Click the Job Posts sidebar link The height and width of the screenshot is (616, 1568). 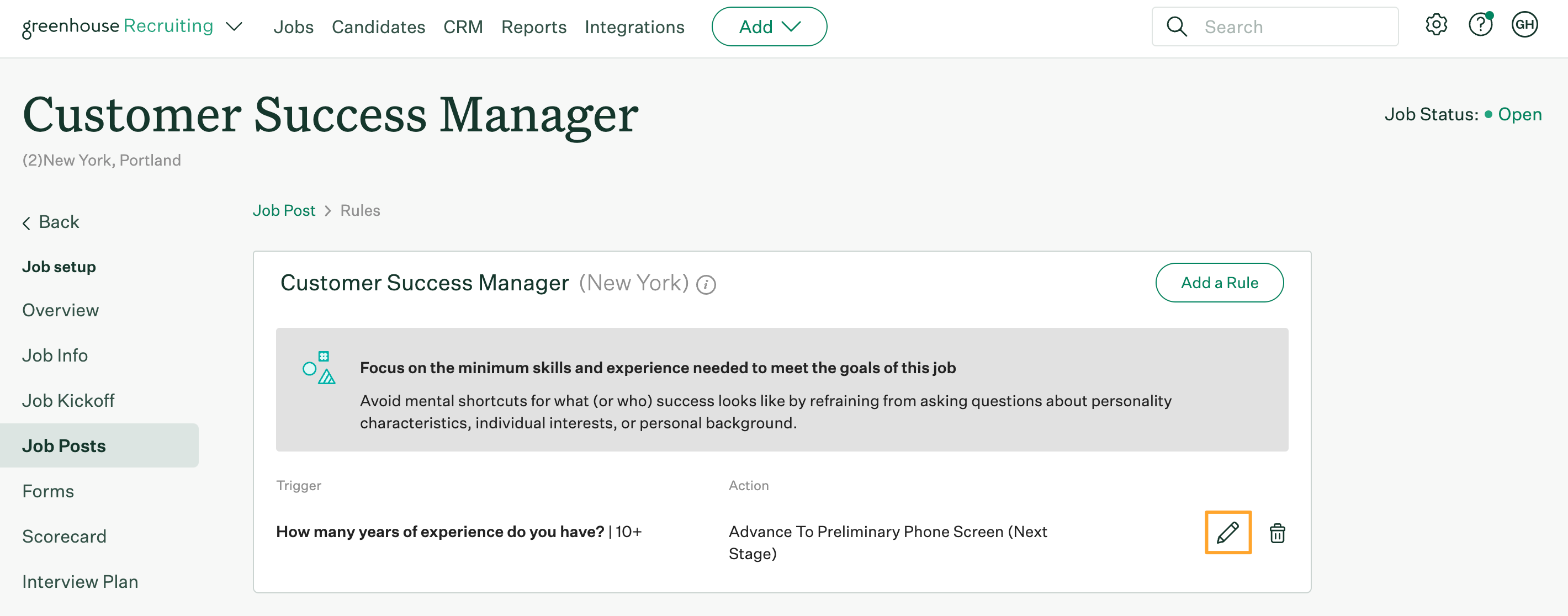[64, 445]
